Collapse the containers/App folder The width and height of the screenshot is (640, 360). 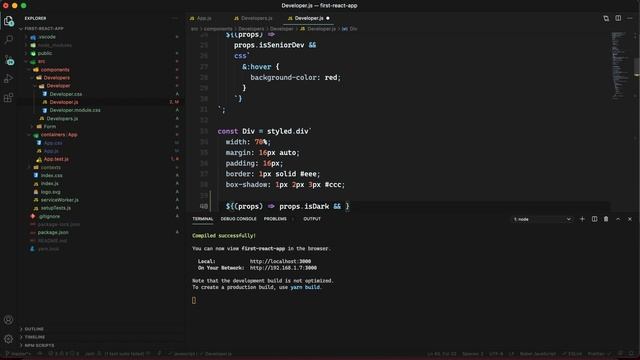[x=59, y=135]
